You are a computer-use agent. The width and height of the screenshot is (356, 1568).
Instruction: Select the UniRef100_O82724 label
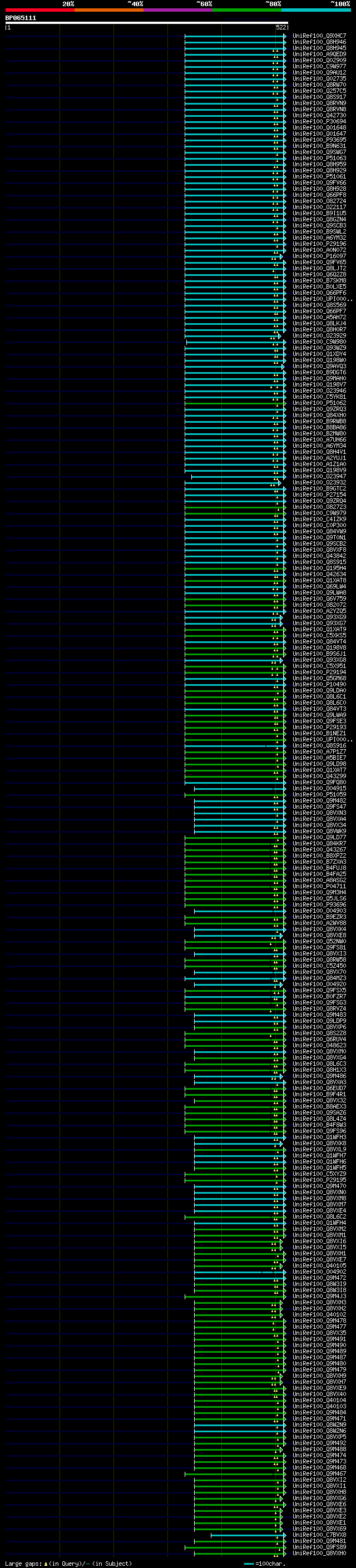click(x=319, y=201)
